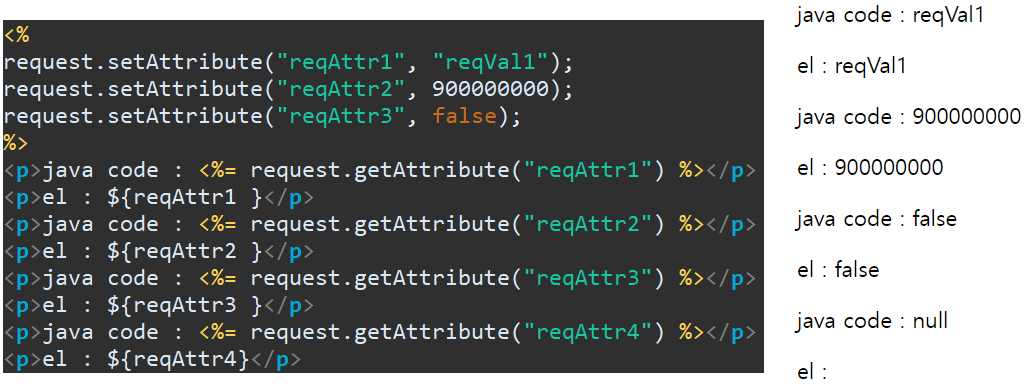Viewport: 1030px width, 386px height.
Task: Click the opening <% scriptlet tag
Action: pyautogui.click(x=16, y=35)
